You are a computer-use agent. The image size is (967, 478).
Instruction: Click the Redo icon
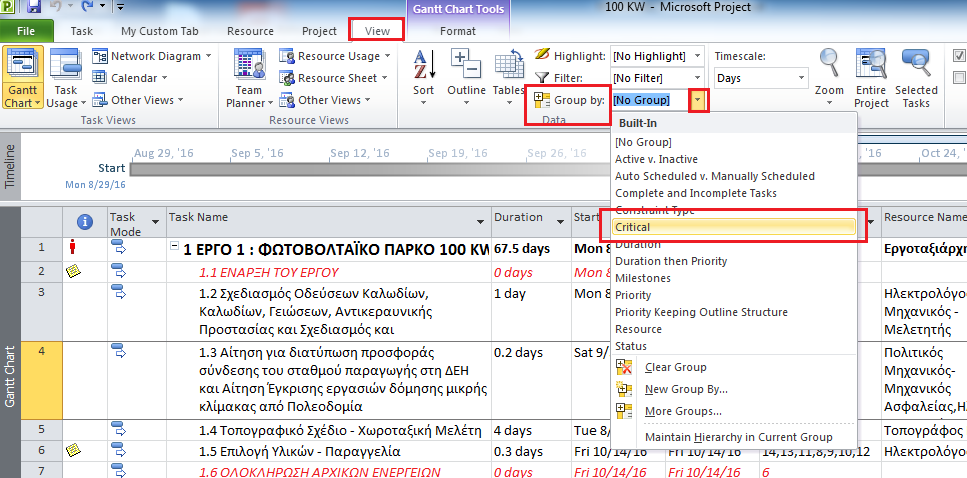[86, 7]
